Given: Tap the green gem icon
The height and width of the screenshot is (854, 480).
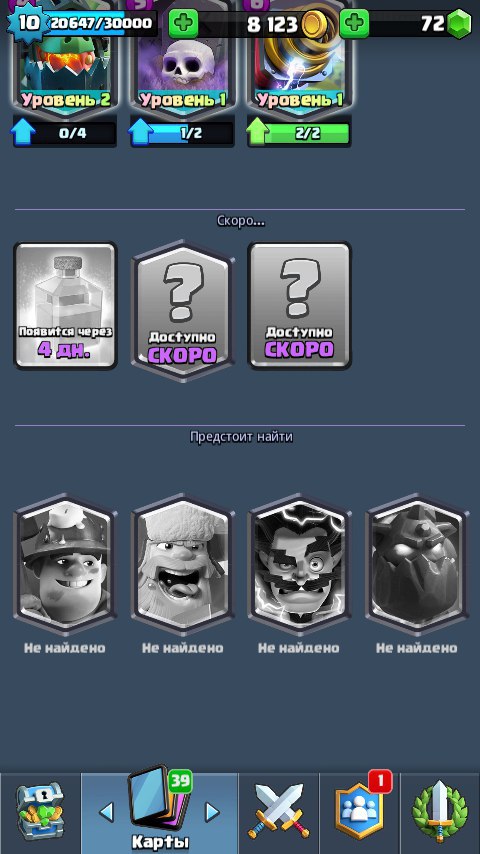Looking at the screenshot, I should point(459,24).
